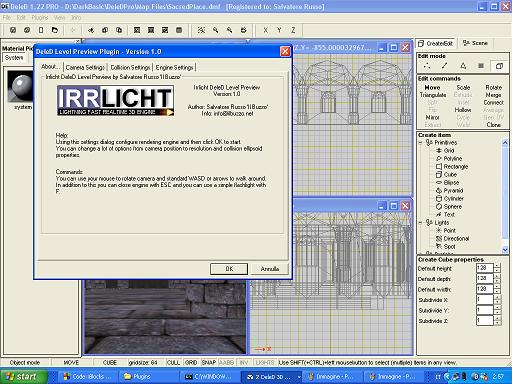Adjust the Subdivide Z stepper arrows
This screenshot has height=384, width=512.
[497, 321]
